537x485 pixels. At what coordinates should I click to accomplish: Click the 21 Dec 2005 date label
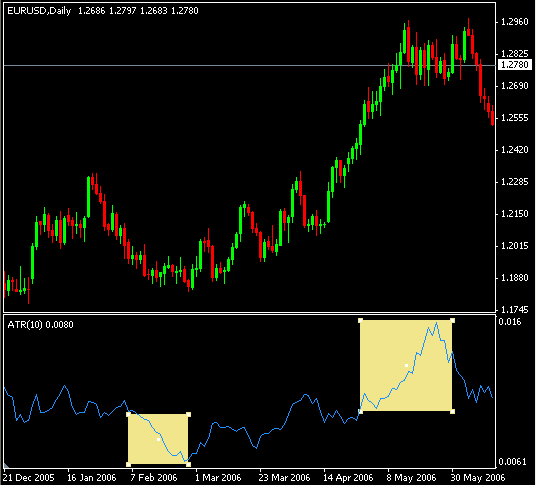(29, 477)
